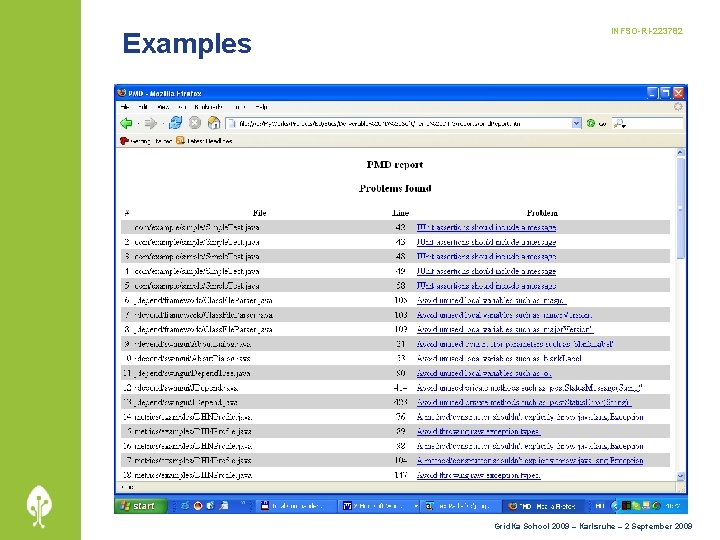Open the Help menu
720x540 pixels.
click(x=261, y=107)
